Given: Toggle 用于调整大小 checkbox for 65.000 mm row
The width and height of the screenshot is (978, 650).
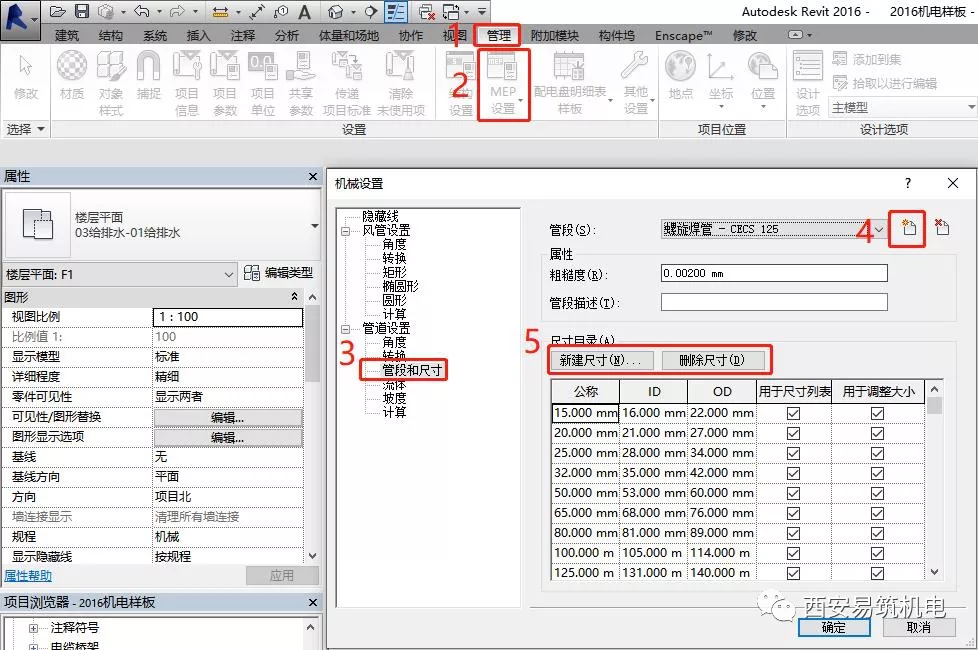Looking at the screenshot, I should pyautogui.click(x=878, y=513).
